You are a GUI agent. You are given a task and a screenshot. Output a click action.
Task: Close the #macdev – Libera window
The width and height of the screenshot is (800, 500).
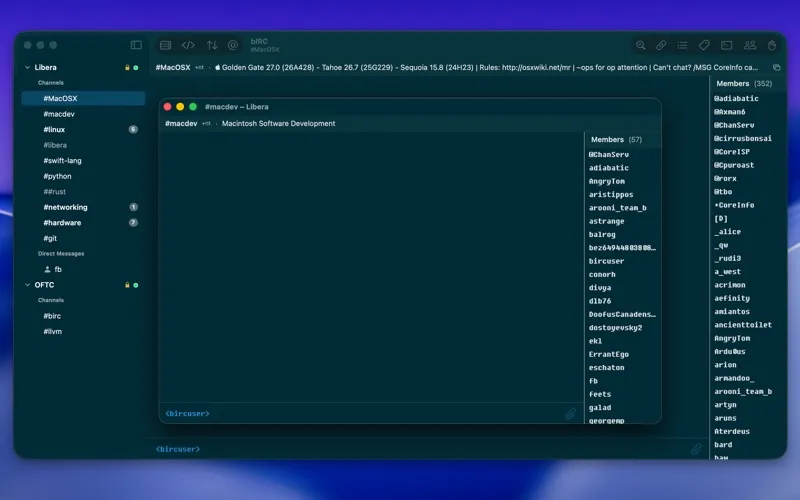pyautogui.click(x=167, y=107)
